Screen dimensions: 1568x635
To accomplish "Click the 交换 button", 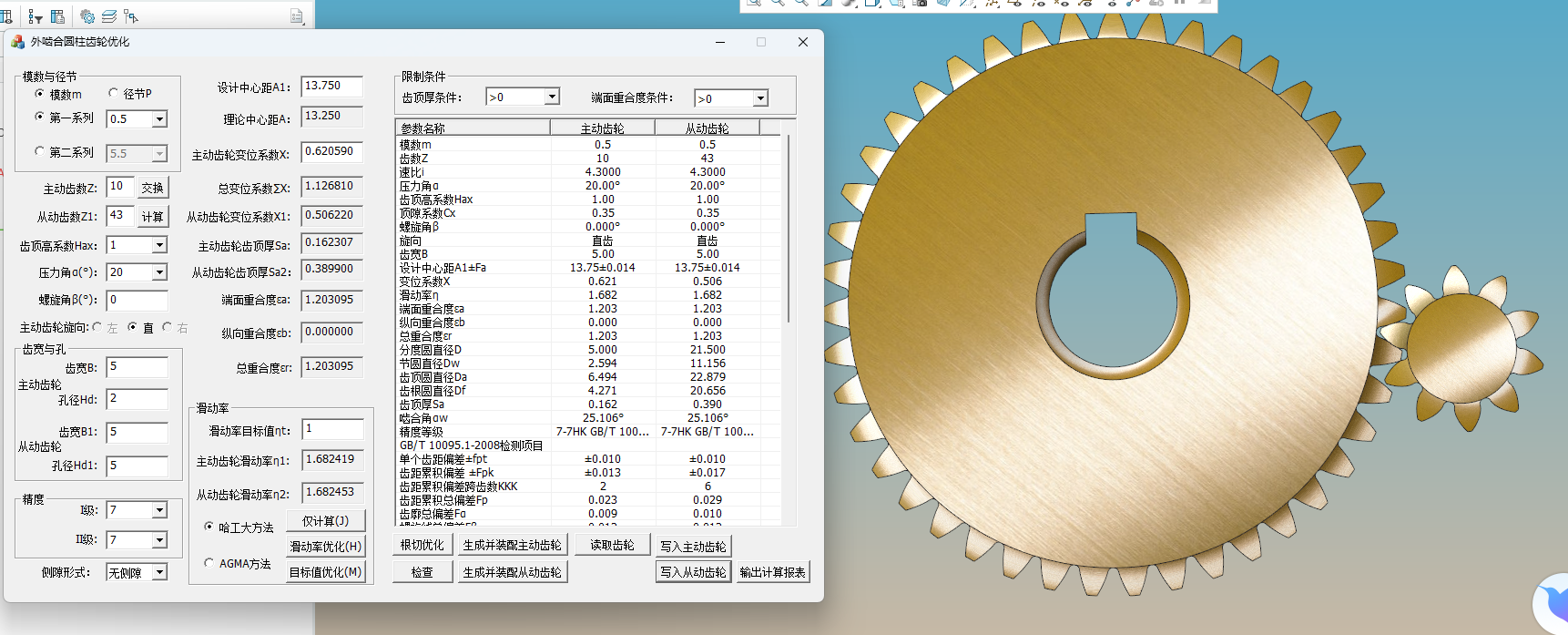I will 153,188.
